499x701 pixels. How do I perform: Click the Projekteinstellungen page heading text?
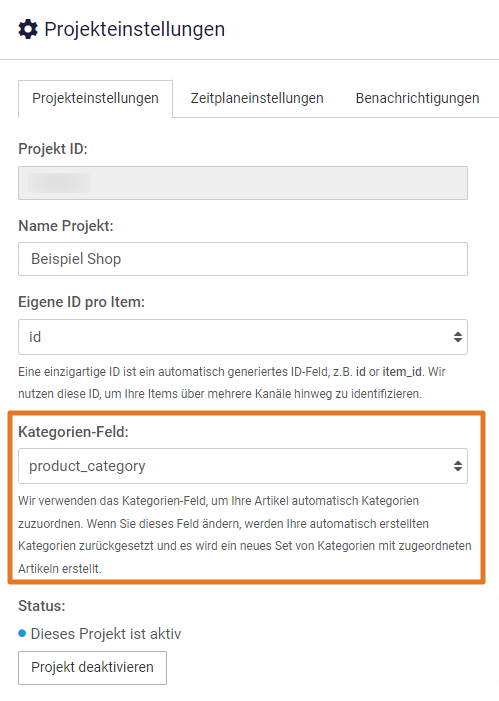point(135,29)
